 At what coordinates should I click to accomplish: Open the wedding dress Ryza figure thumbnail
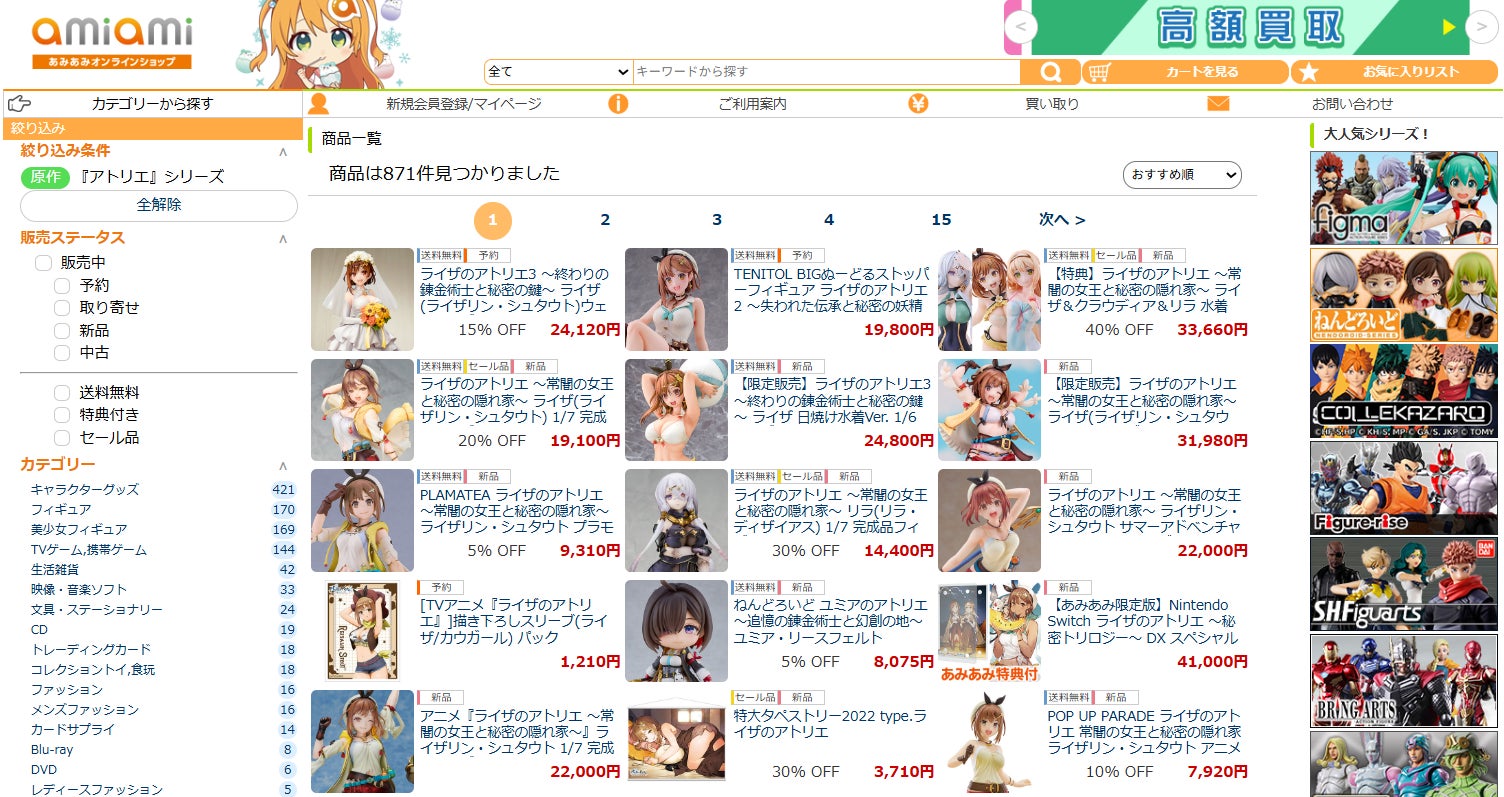point(362,299)
